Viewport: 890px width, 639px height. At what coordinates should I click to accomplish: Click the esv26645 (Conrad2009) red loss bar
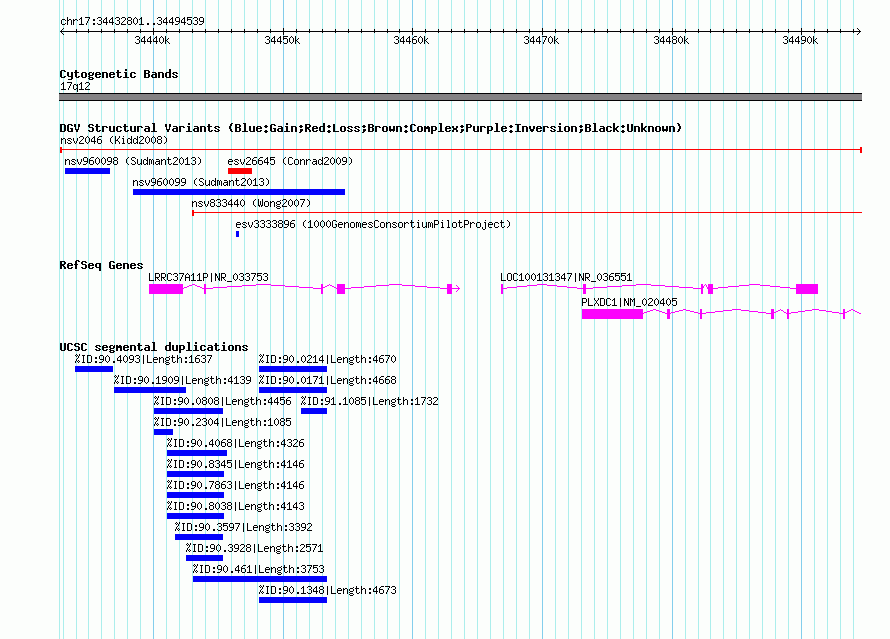coord(240,171)
